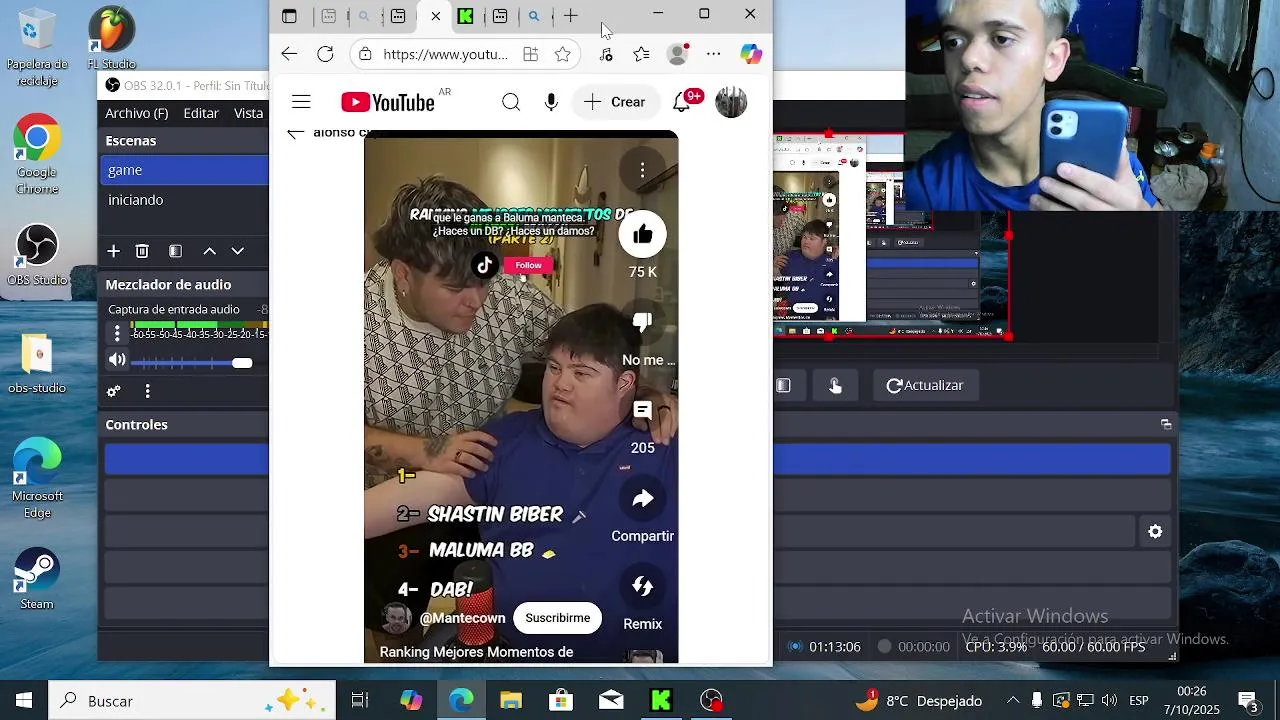Move scene down with down chevron
1280x720 pixels.
237,251
